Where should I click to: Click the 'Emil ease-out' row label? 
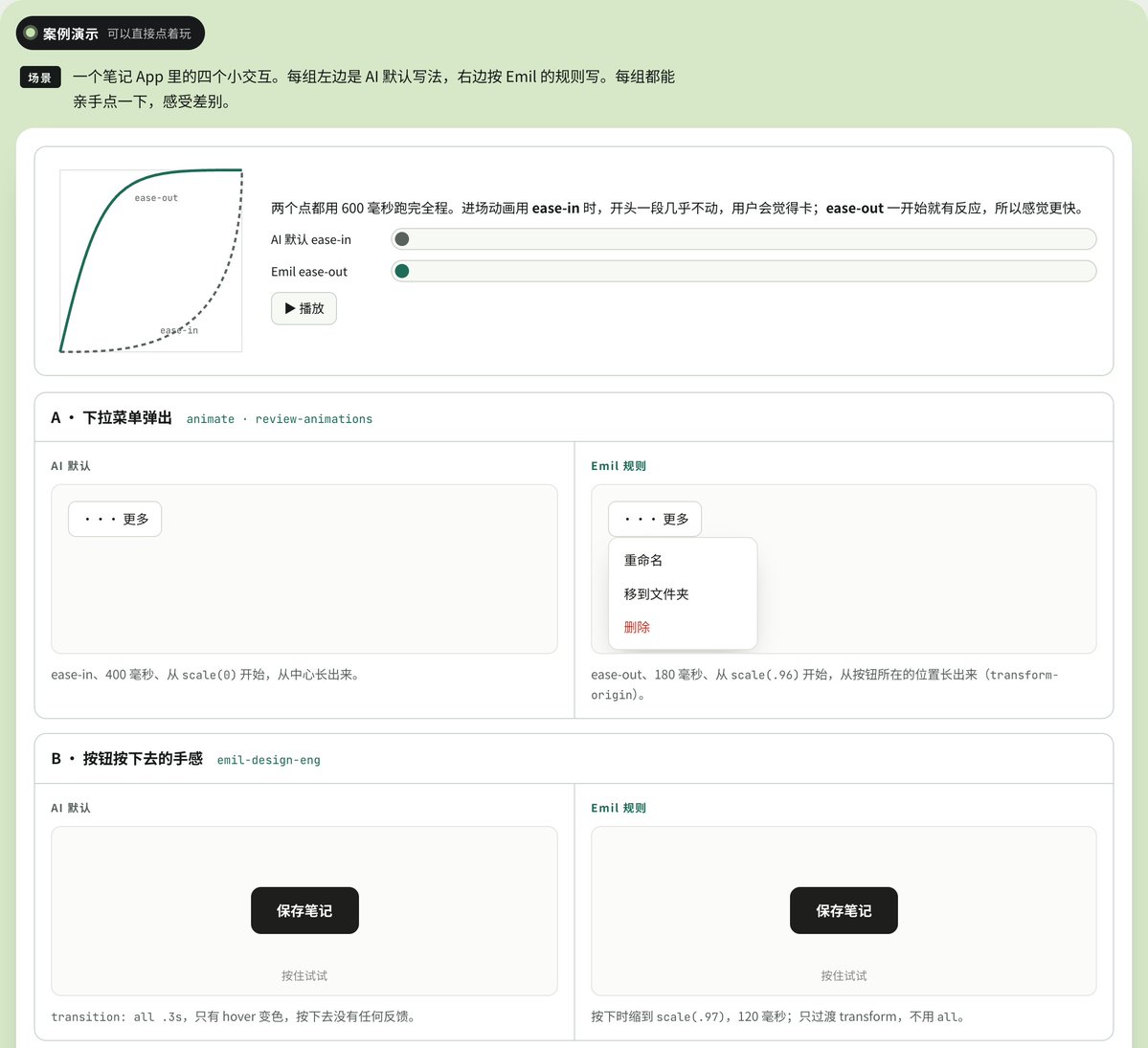click(309, 272)
